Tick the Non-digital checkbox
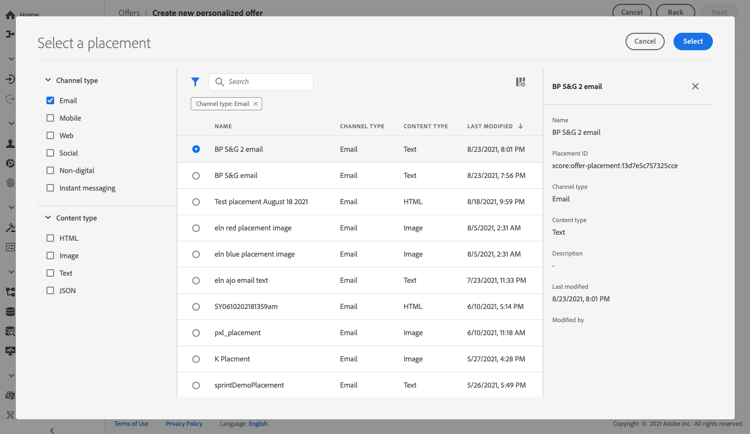This screenshot has width=750, height=434. point(50,170)
